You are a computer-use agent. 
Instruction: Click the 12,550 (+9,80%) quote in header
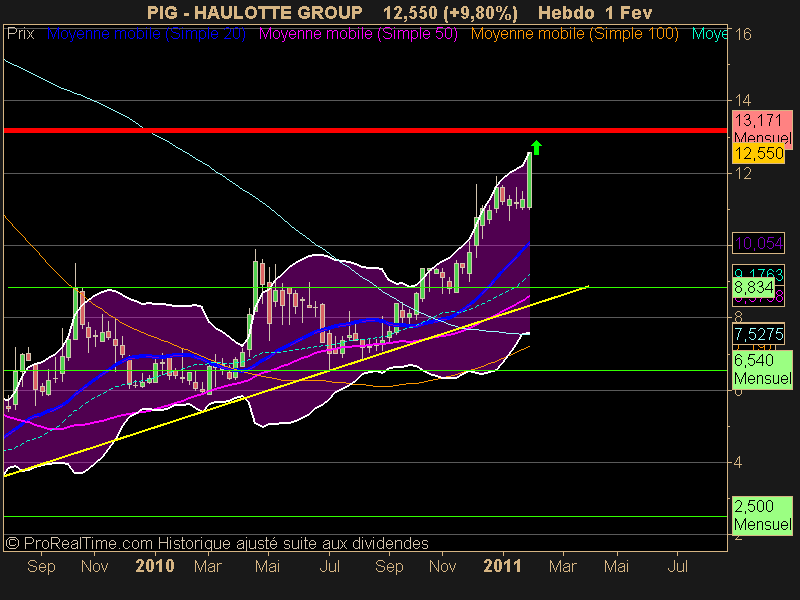450,13
